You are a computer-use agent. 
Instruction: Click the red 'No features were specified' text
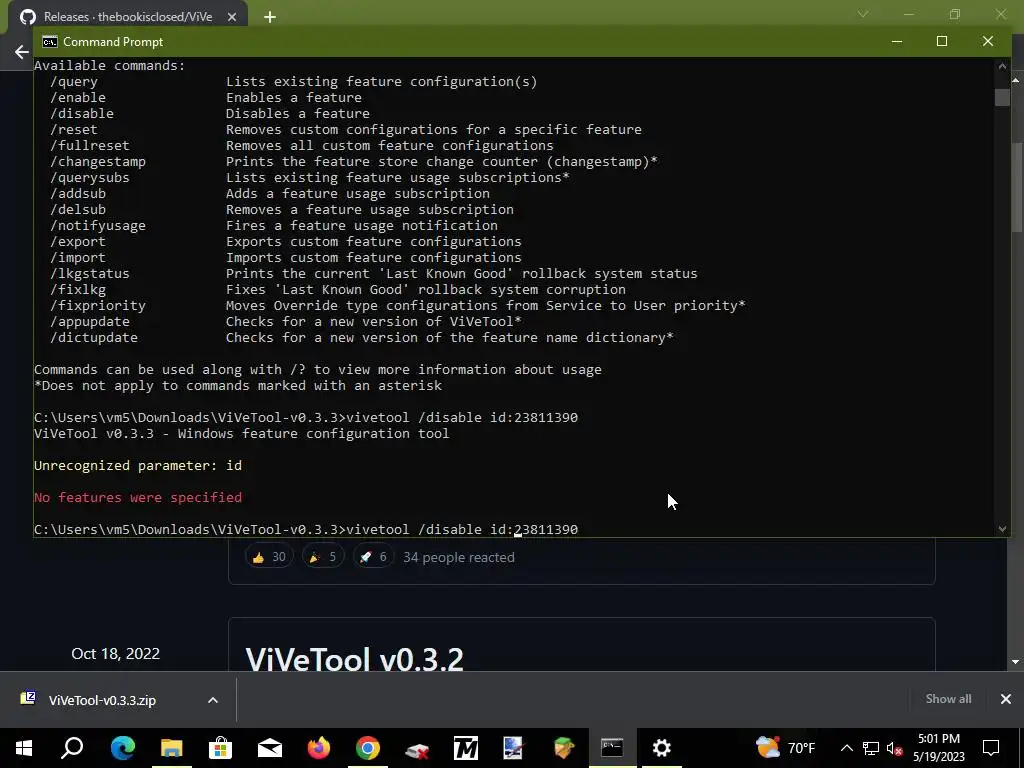(138, 498)
